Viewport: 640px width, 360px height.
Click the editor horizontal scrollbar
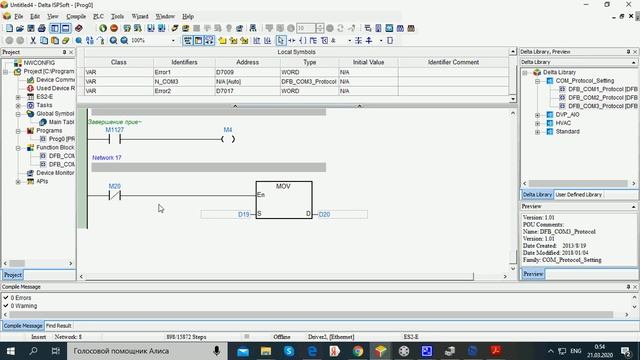(280, 276)
